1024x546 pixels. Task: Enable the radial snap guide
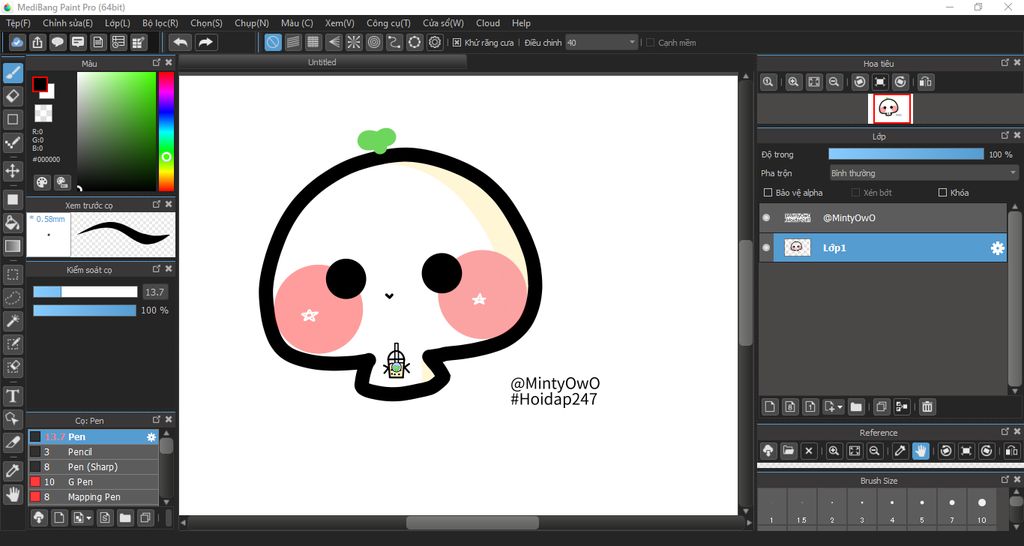click(x=353, y=42)
